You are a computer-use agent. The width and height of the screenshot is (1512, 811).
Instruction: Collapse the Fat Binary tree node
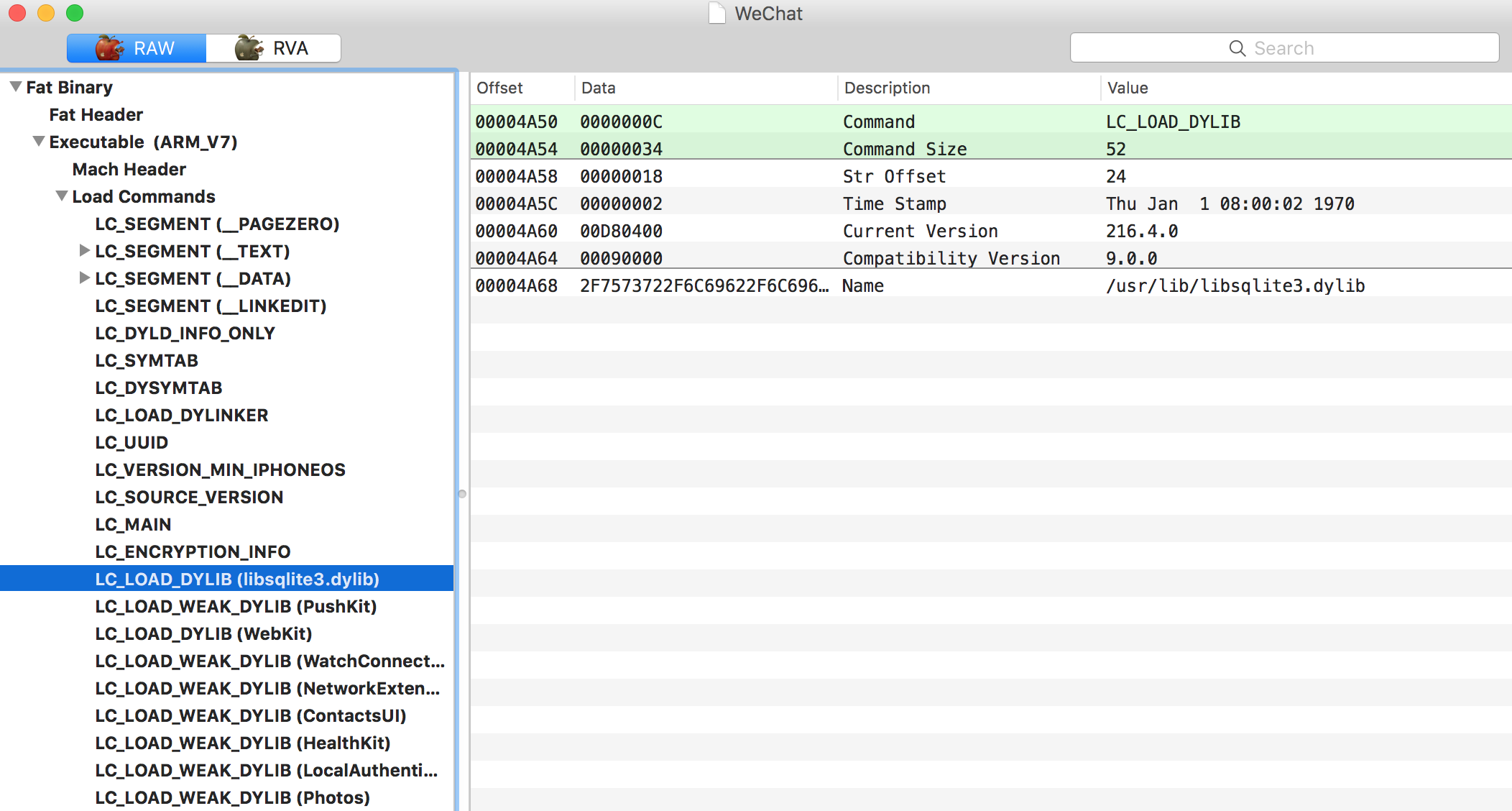[x=15, y=87]
